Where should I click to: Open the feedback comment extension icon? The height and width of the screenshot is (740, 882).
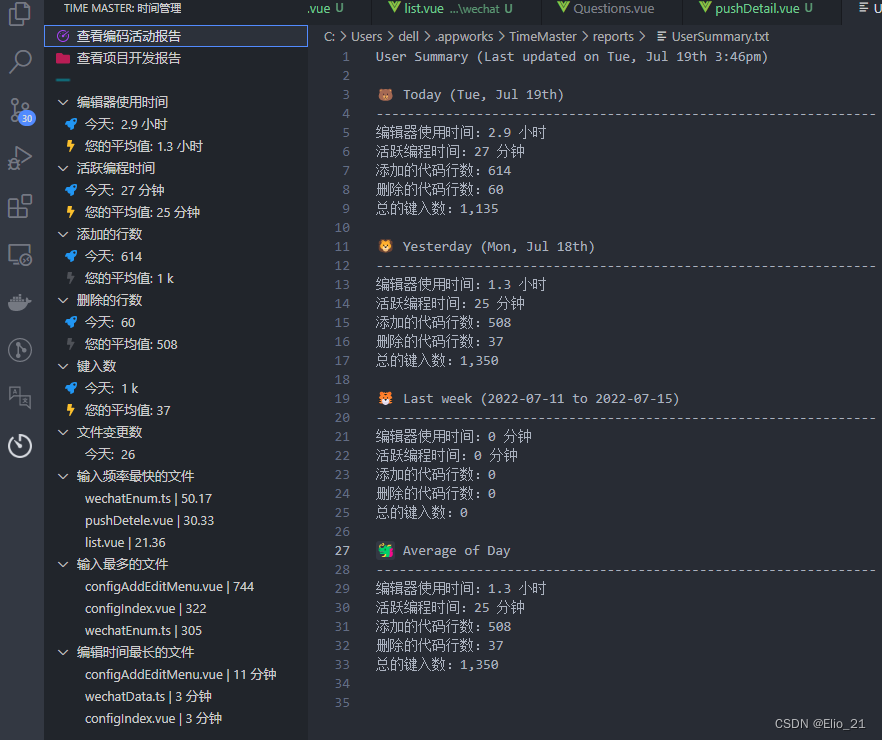pos(20,397)
